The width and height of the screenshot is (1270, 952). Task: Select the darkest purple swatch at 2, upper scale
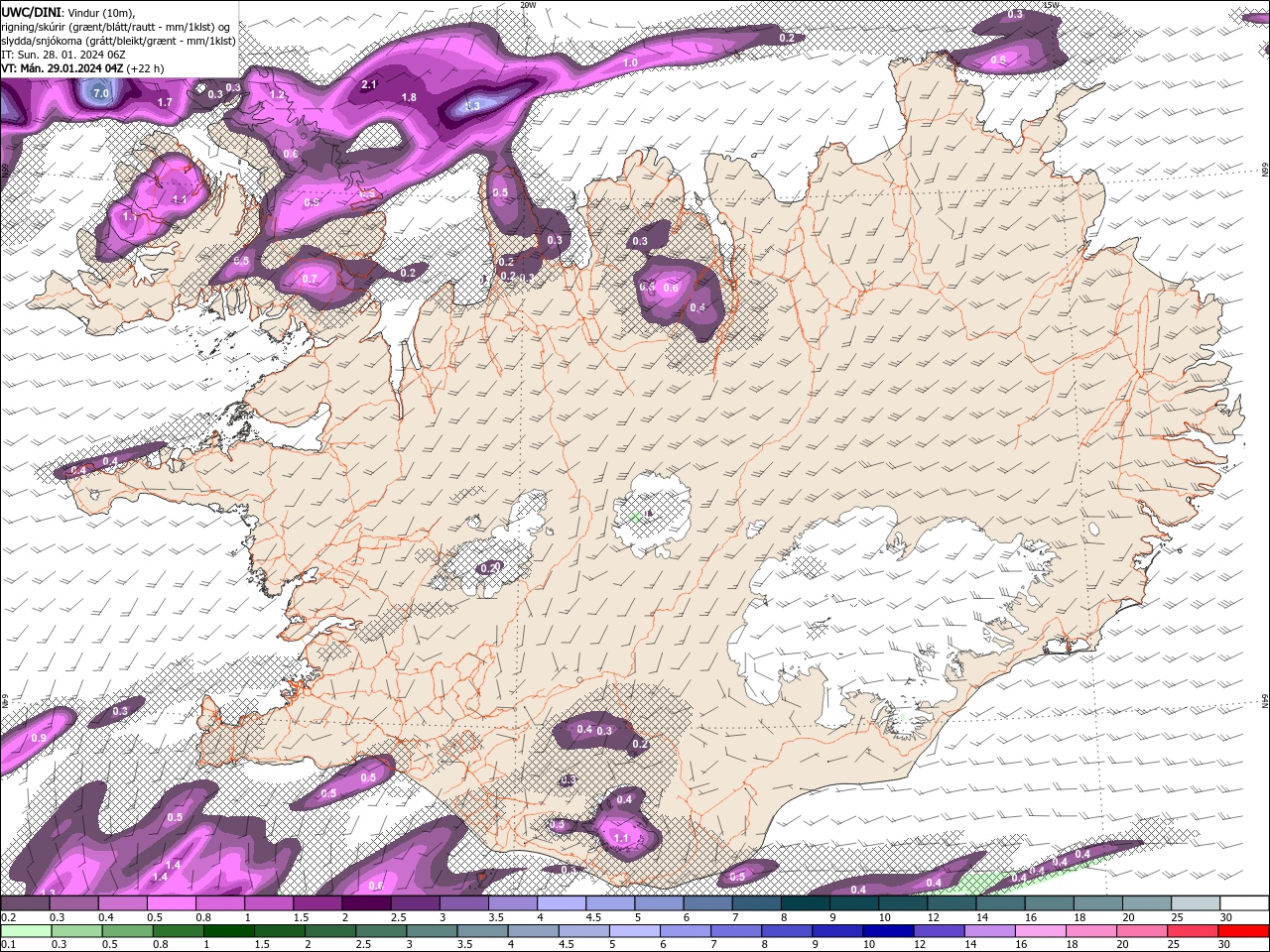pos(366,903)
